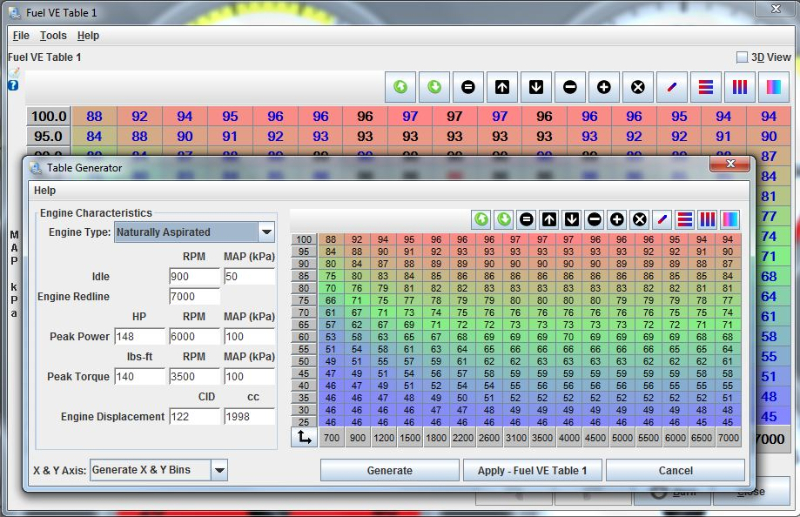Click the green down-arrow icon in main toolbar
800x517 pixels.
[x=434, y=87]
